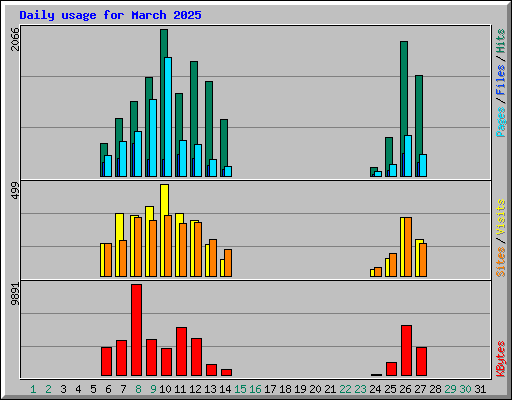Screen dimensions: 512x400
Task: Click day label 24 on the x-axis
Action: click(375, 389)
